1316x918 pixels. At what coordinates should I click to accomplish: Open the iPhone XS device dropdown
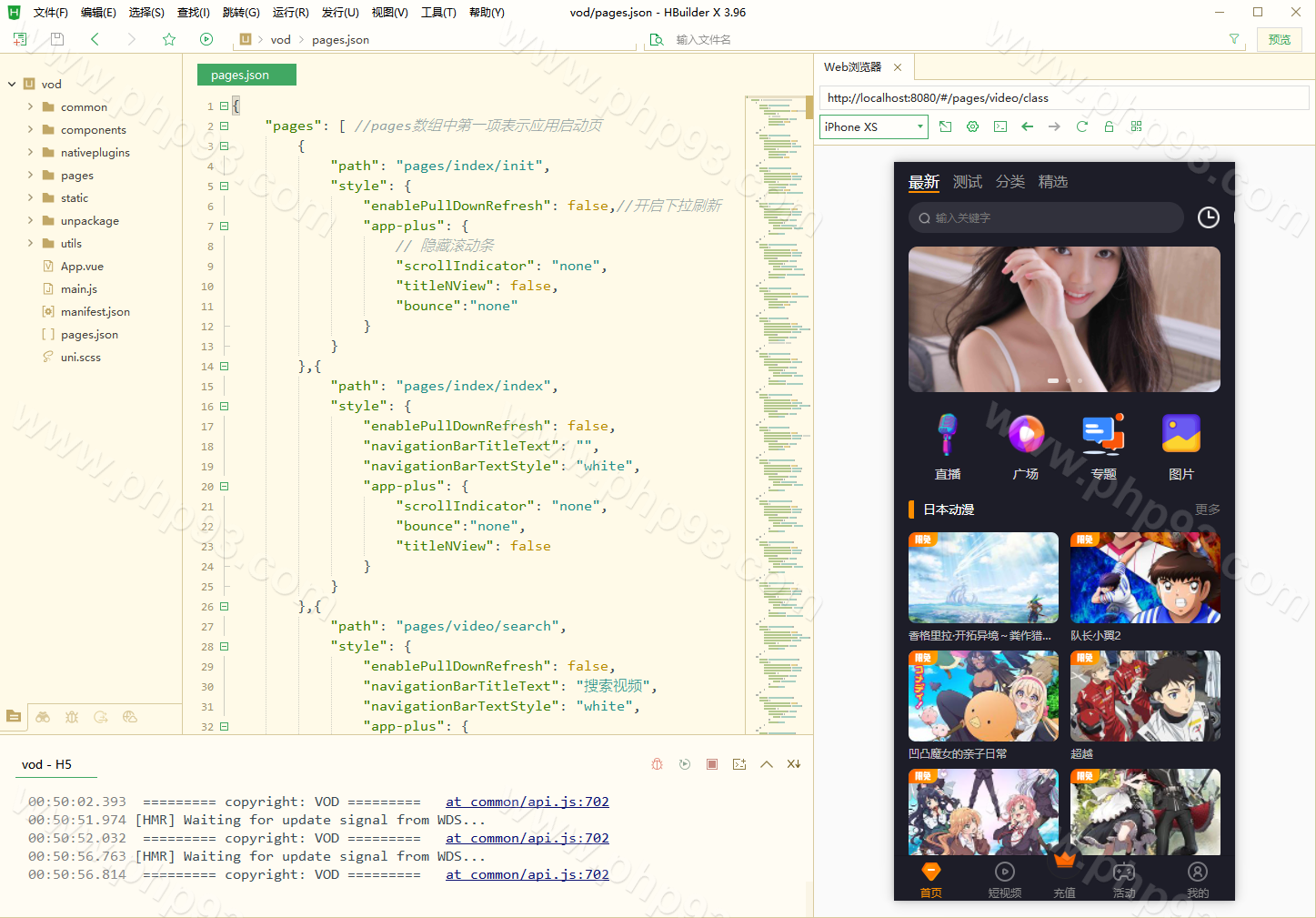coord(873,127)
